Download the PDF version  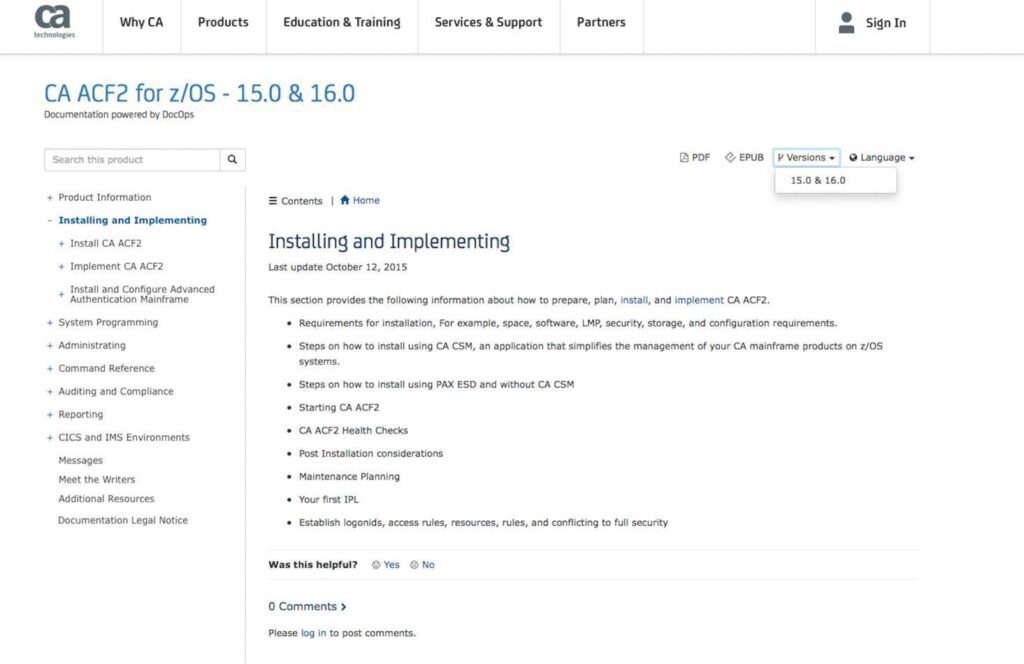tap(695, 158)
